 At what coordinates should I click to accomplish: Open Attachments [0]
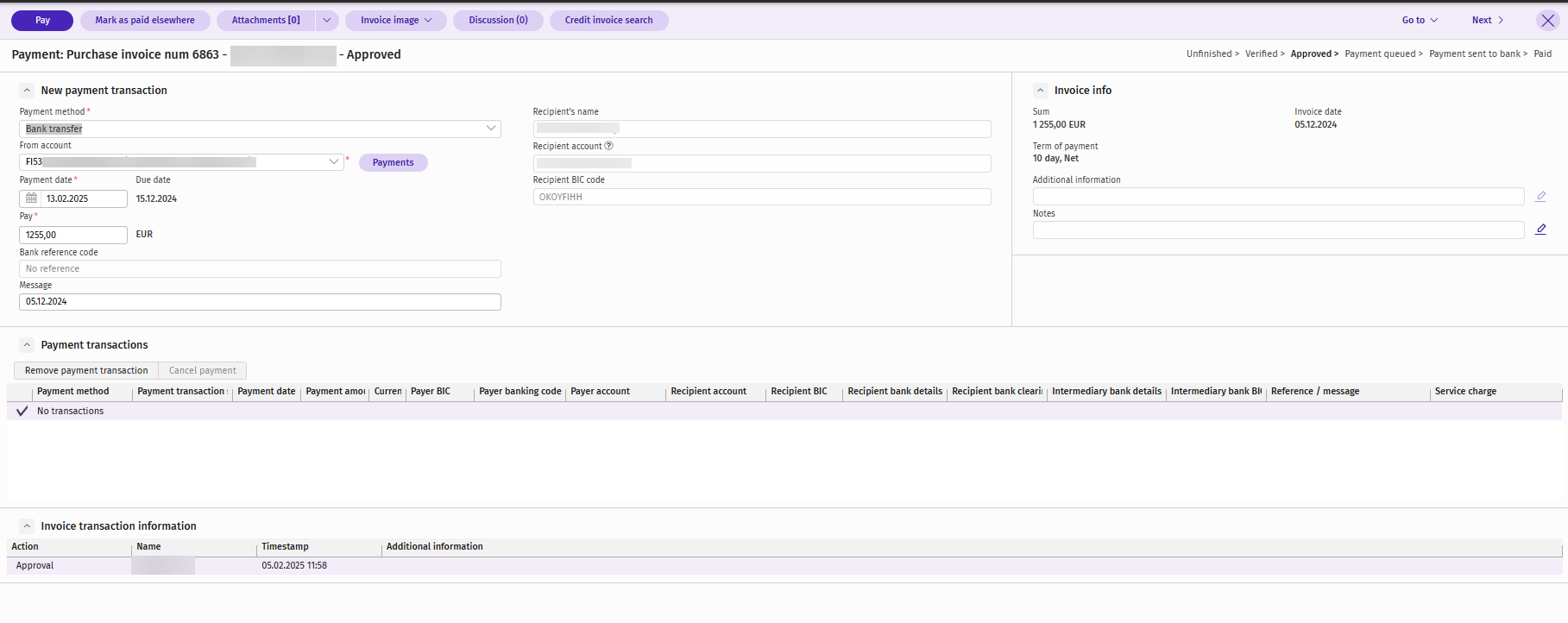pyautogui.click(x=266, y=20)
